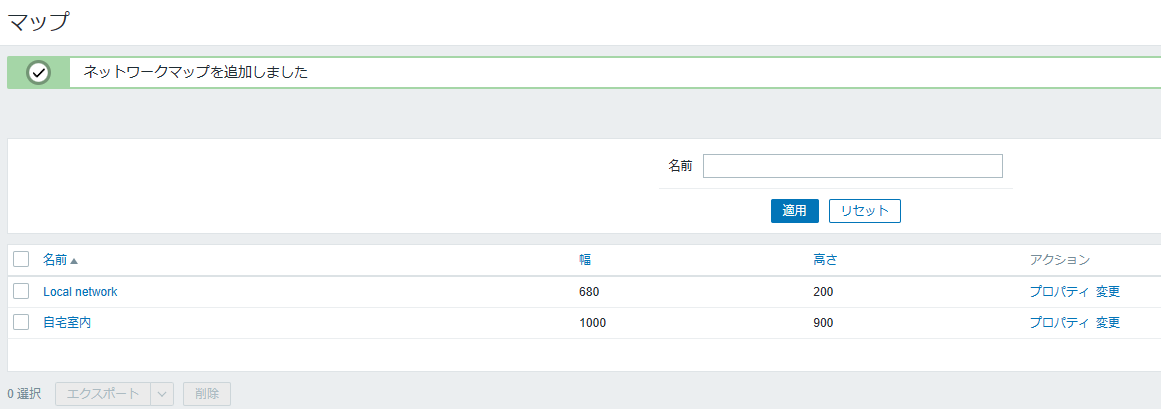1161x409 pixels.
Task: Open プロパティ for 自宅室内
Action: (x=1059, y=323)
